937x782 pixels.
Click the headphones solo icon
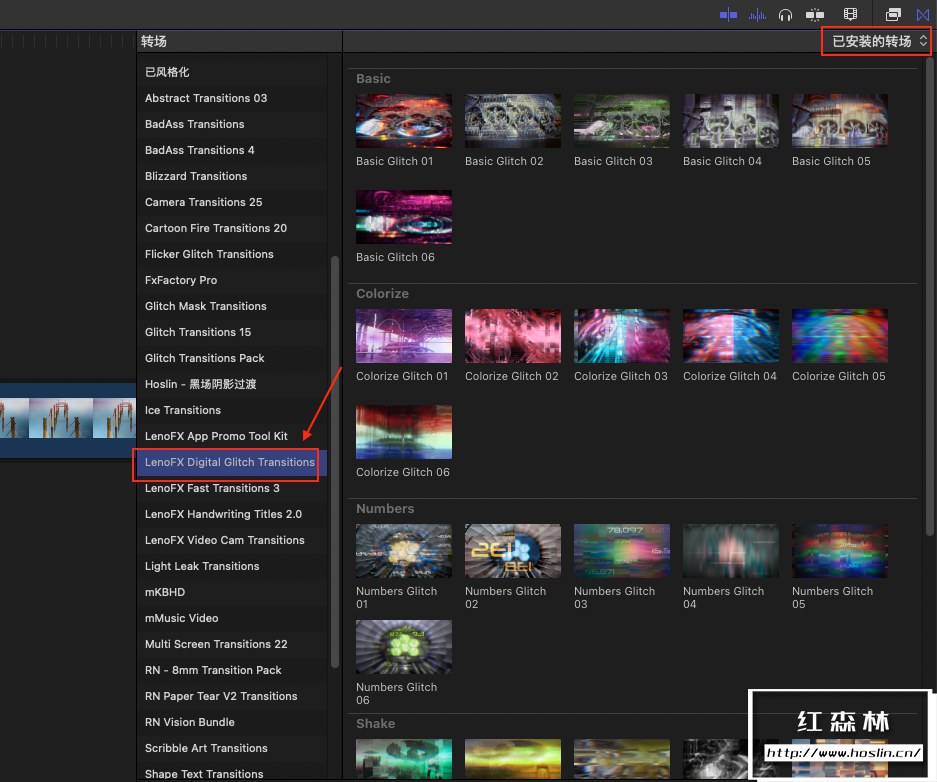786,14
